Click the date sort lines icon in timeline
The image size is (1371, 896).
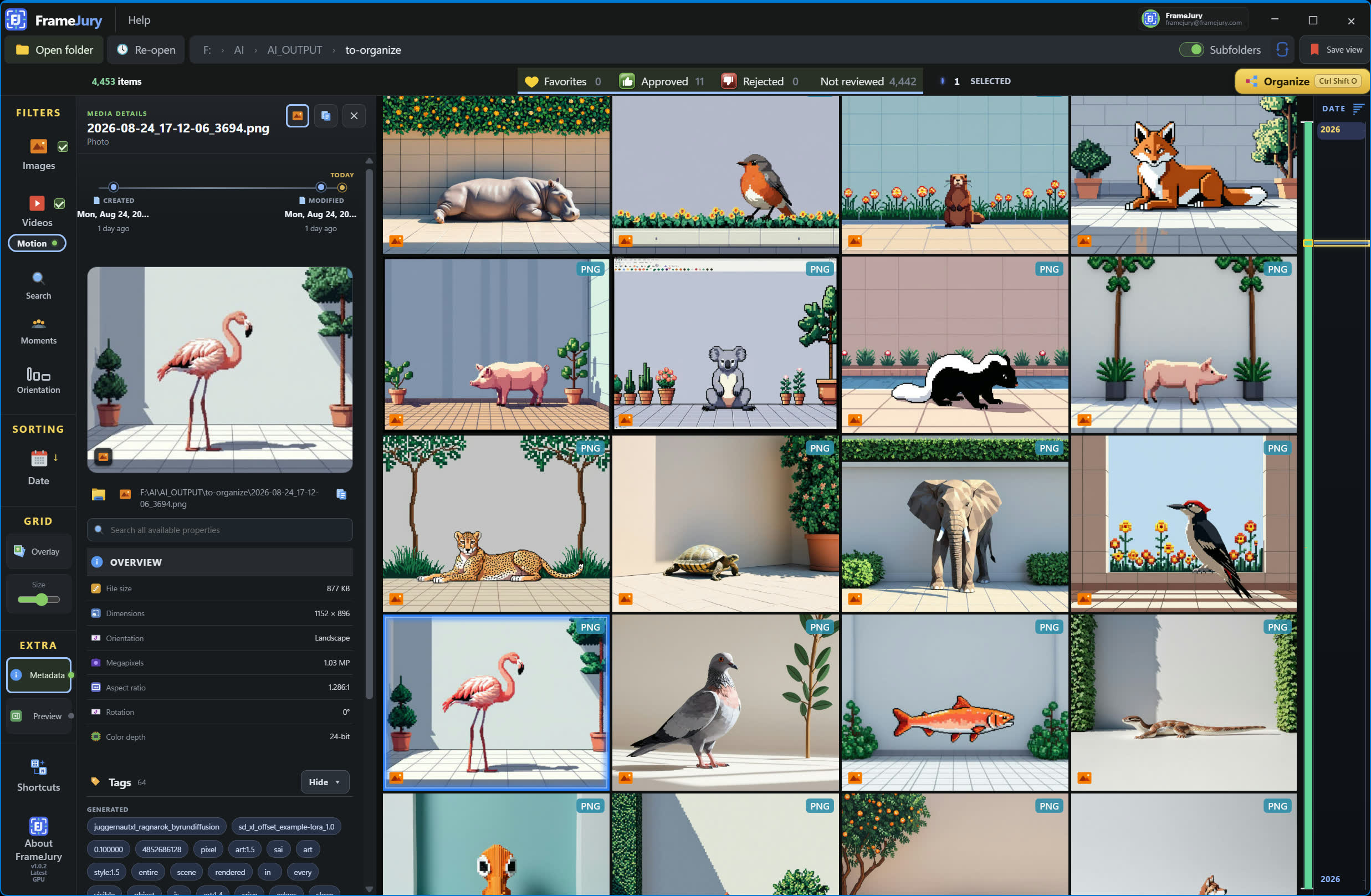click(x=1358, y=108)
